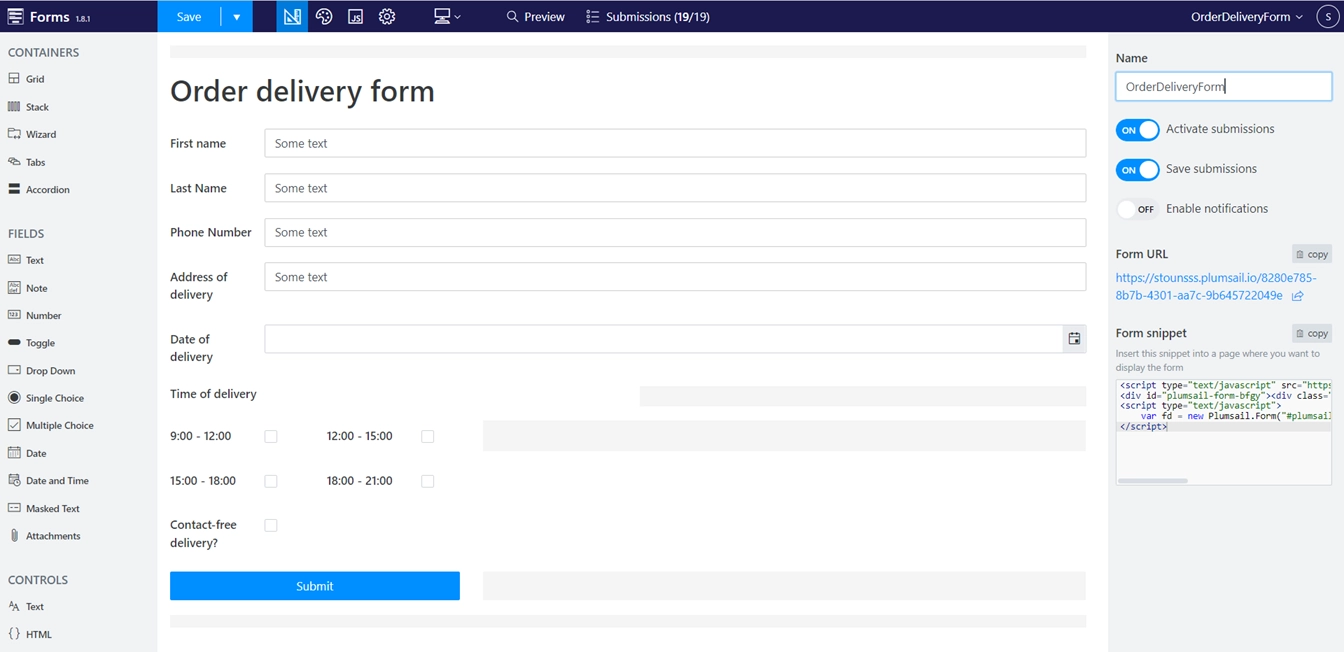Expand the Save options dropdown arrow

[237, 17]
